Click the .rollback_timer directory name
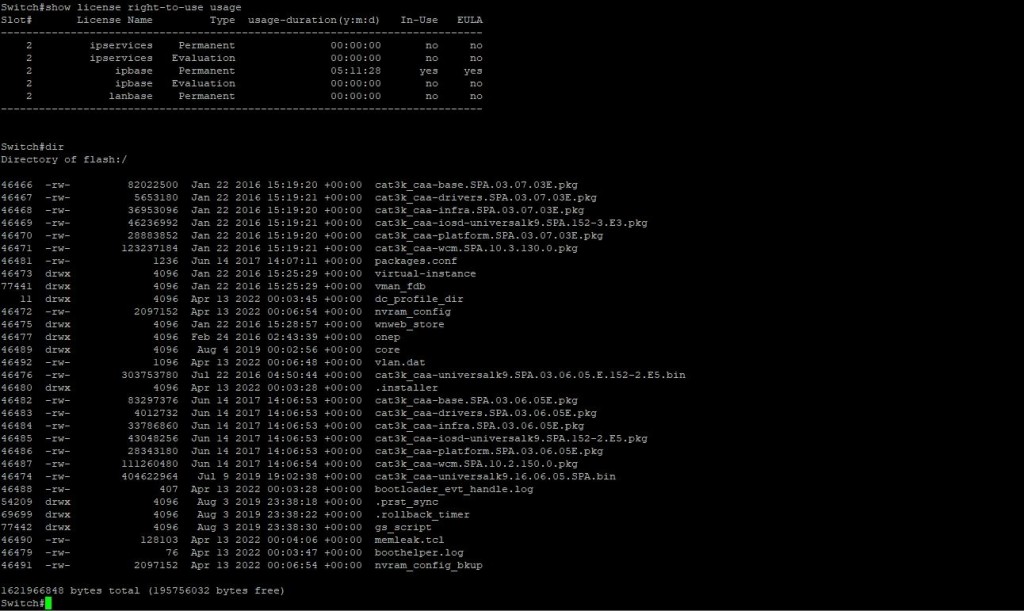 pyautogui.click(x=422, y=514)
